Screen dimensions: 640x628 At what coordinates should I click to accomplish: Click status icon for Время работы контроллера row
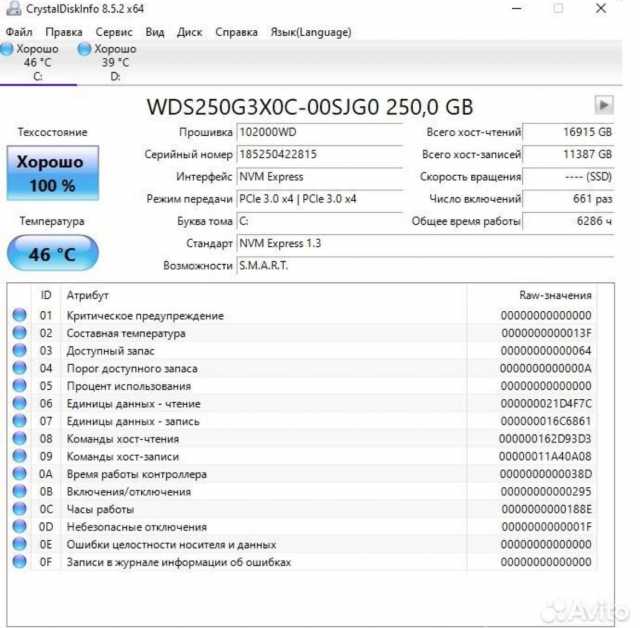tap(19, 473)
